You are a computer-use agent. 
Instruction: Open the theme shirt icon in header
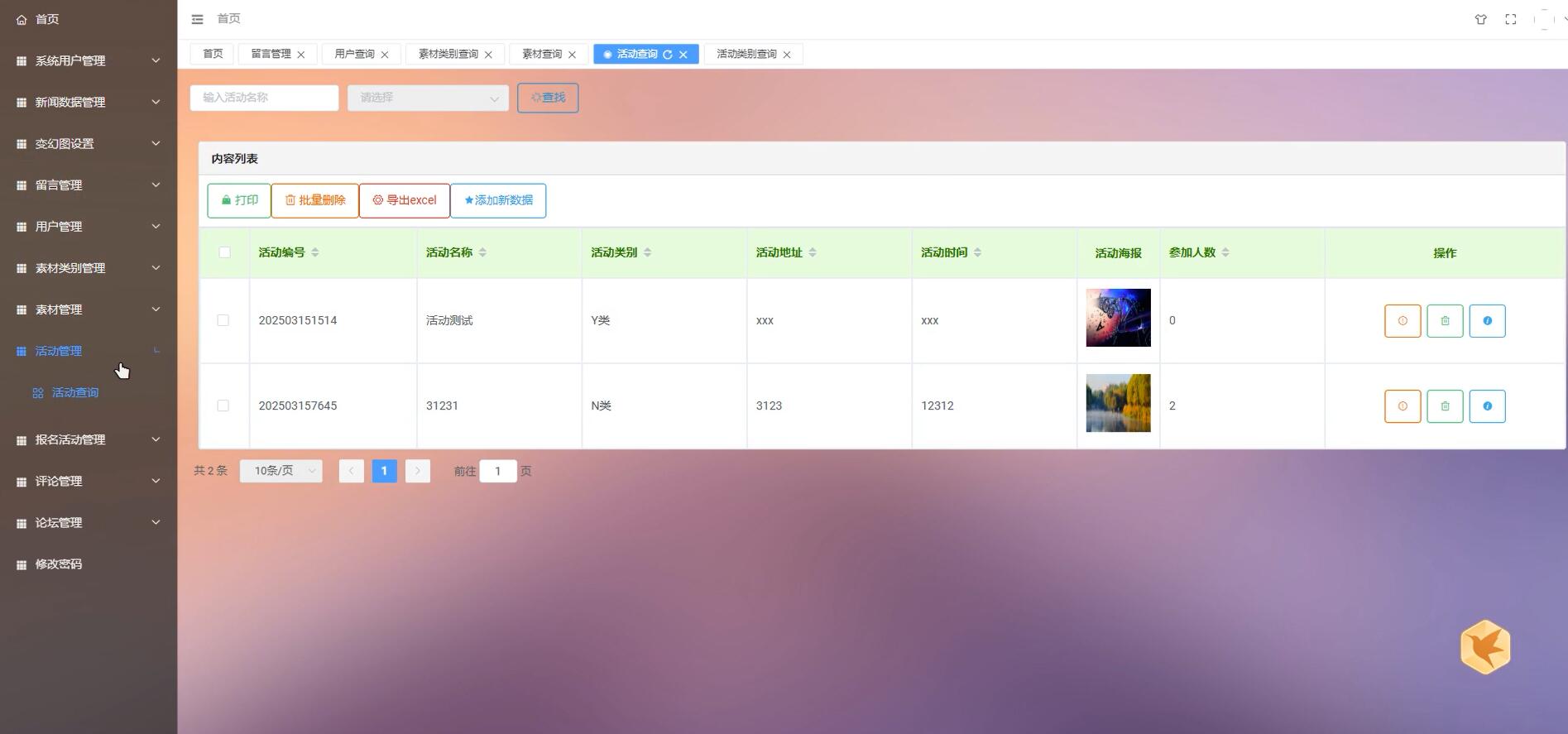(x=1480, y=19)
